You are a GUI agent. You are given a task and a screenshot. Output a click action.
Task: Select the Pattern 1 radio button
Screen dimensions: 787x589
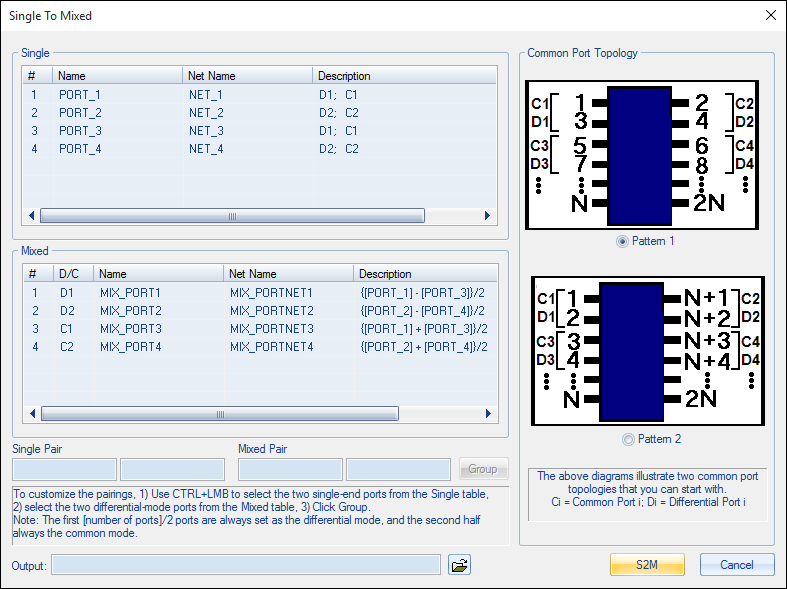[x=624, y=241]
